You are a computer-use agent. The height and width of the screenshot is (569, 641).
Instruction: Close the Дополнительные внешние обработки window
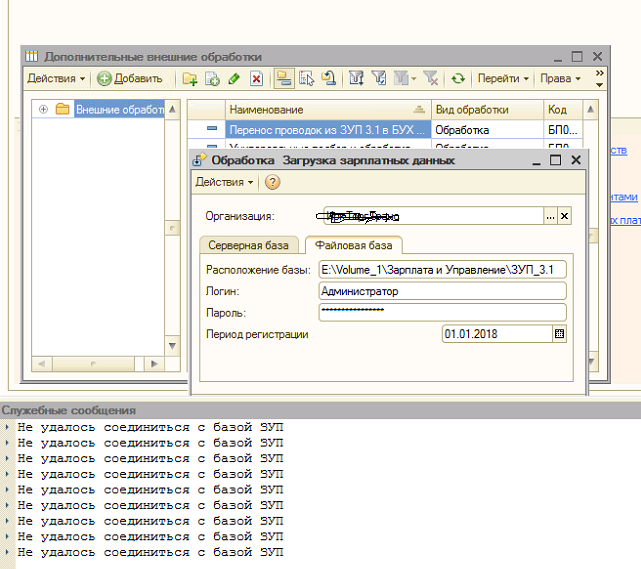(x=597, y=56)
